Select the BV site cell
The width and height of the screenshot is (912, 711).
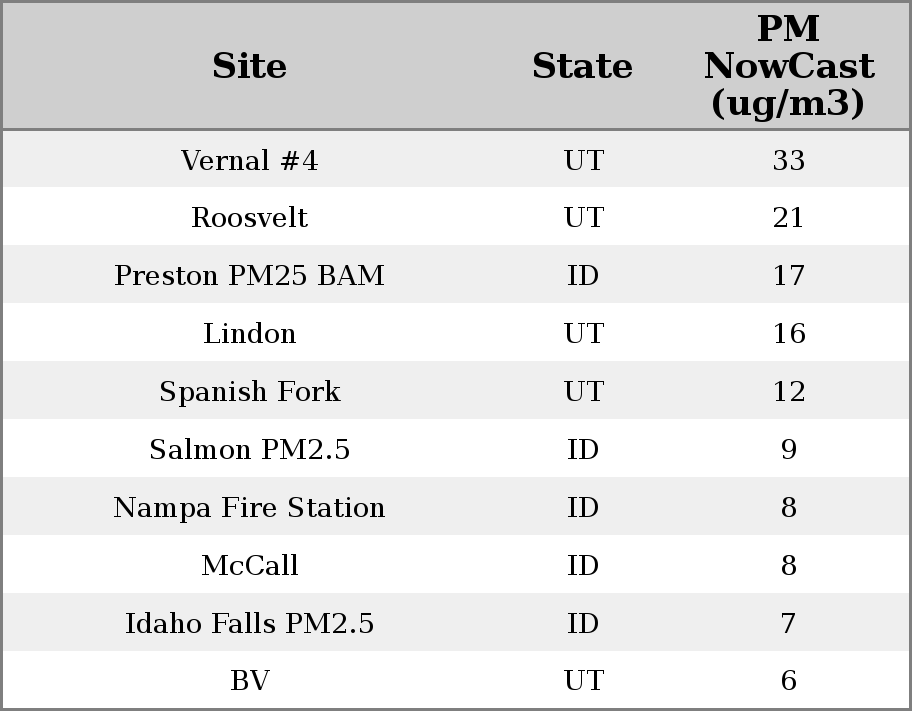[x=250, y=681]
